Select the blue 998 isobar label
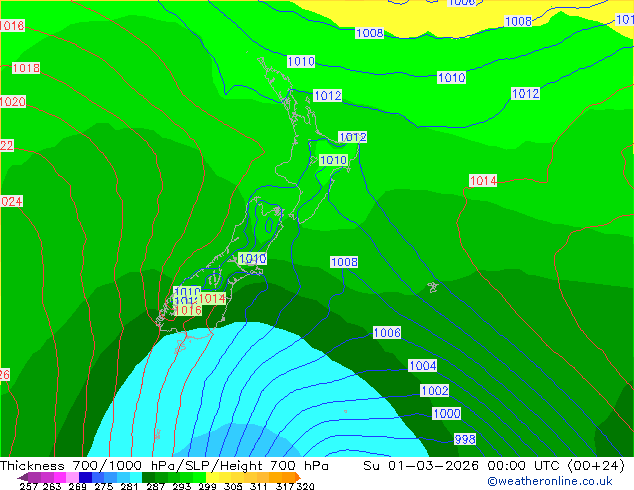Image resolution: width=634 pixels, height=490 pixels. (465, 439)
